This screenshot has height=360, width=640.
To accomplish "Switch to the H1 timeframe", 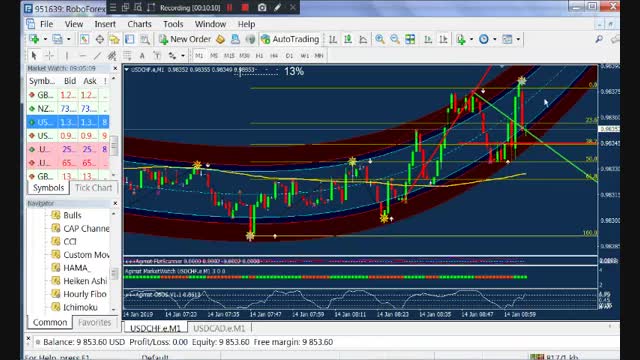I will (x=259, y=56).
